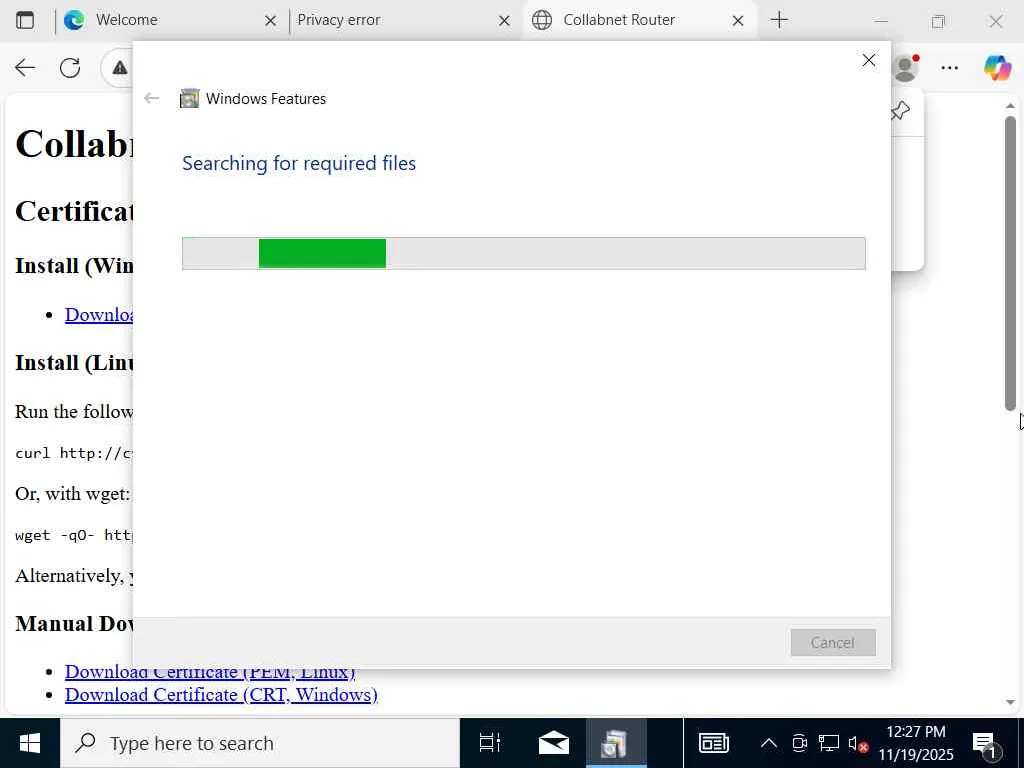Open the network tray icon
The height and width of the screenshot is (768, 1024).
pos(829,743)
